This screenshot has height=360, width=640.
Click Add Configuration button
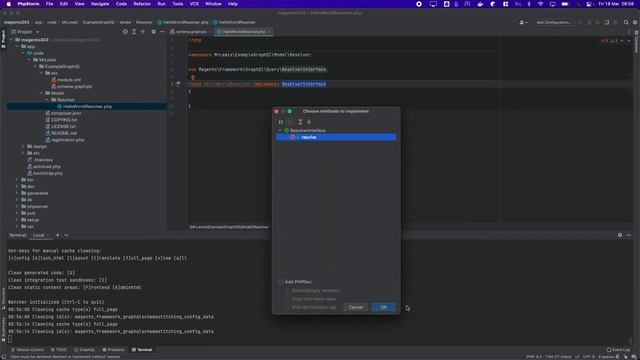553,22
